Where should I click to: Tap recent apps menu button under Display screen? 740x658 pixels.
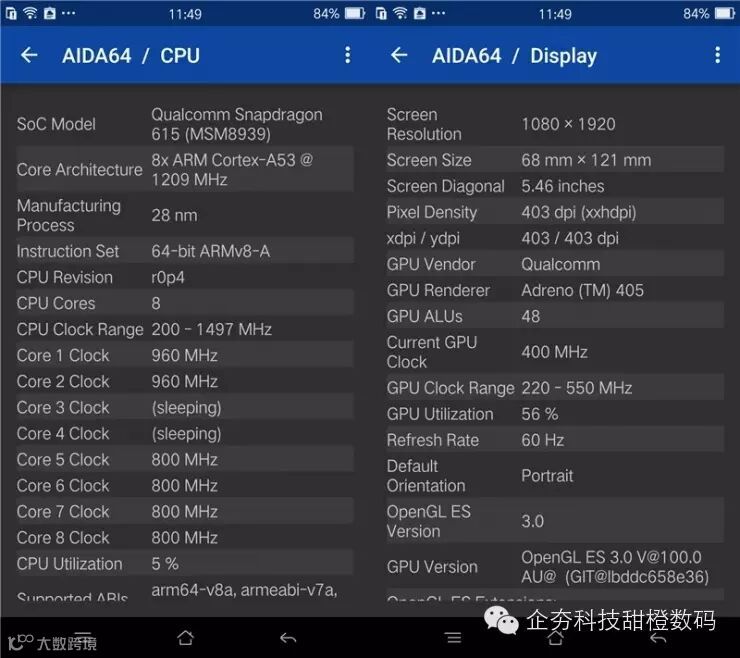click(454, 638)
